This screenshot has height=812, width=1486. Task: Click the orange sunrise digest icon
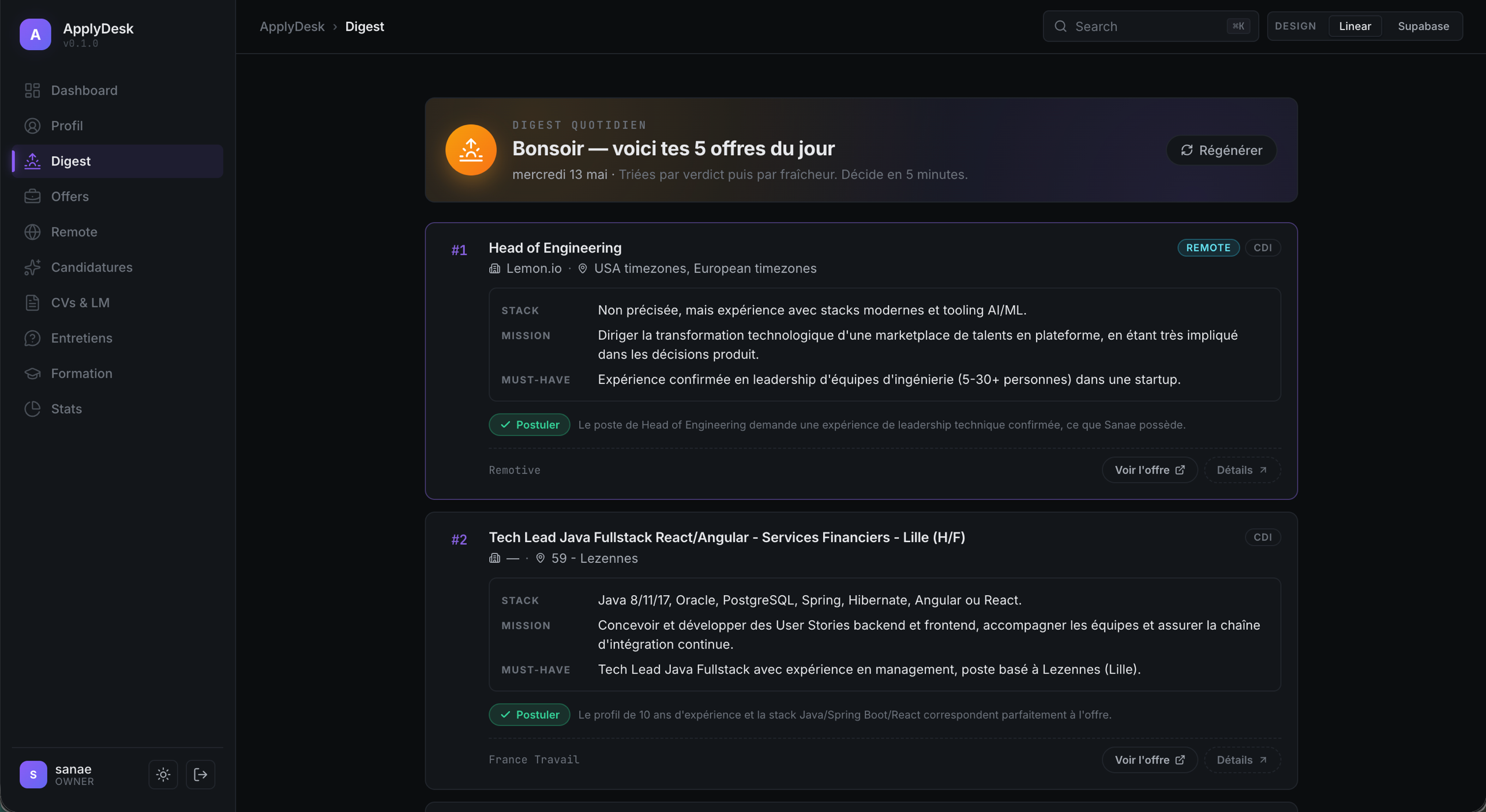(471, 150)
